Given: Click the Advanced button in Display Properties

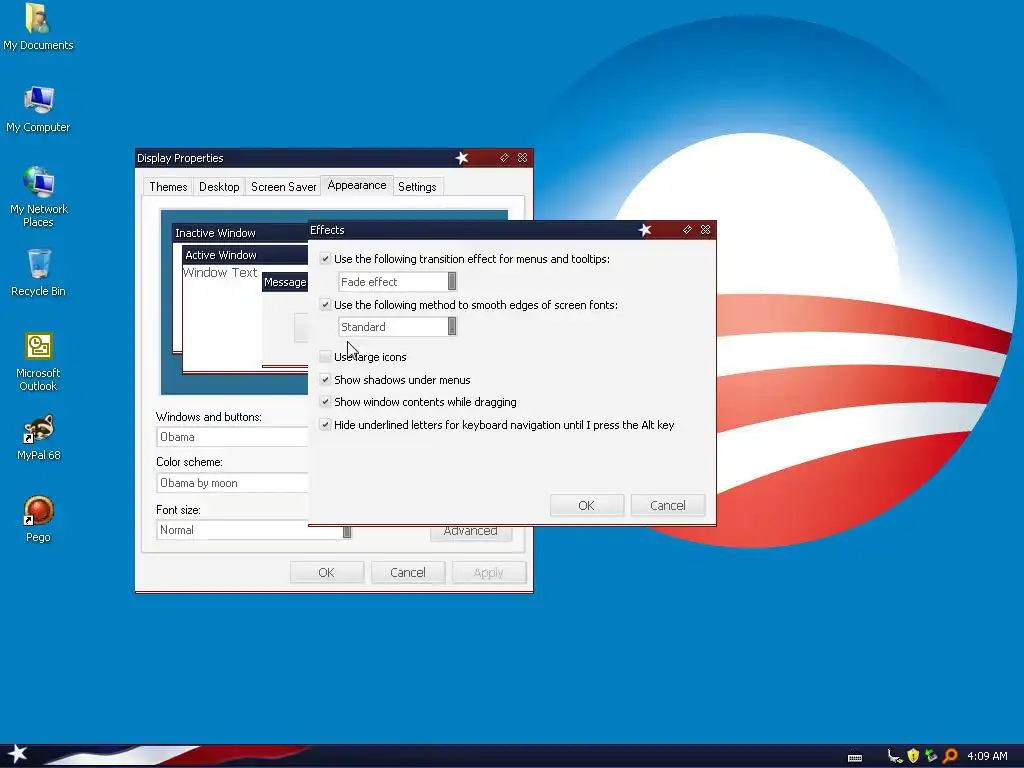Looking at the screenshot, I should click(470, 532).
